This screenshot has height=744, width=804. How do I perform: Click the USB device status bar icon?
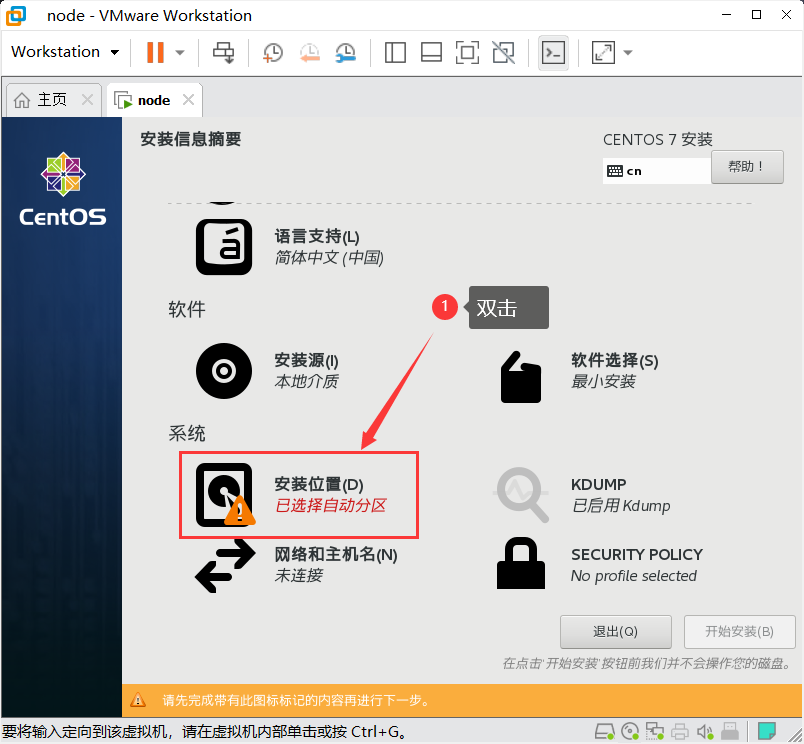(x=730, y=731)
